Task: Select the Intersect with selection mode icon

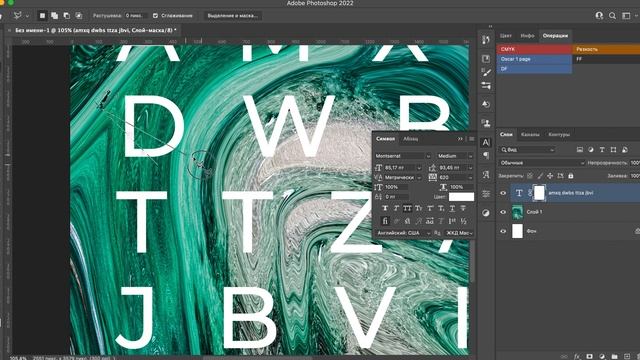Action: 79,16
